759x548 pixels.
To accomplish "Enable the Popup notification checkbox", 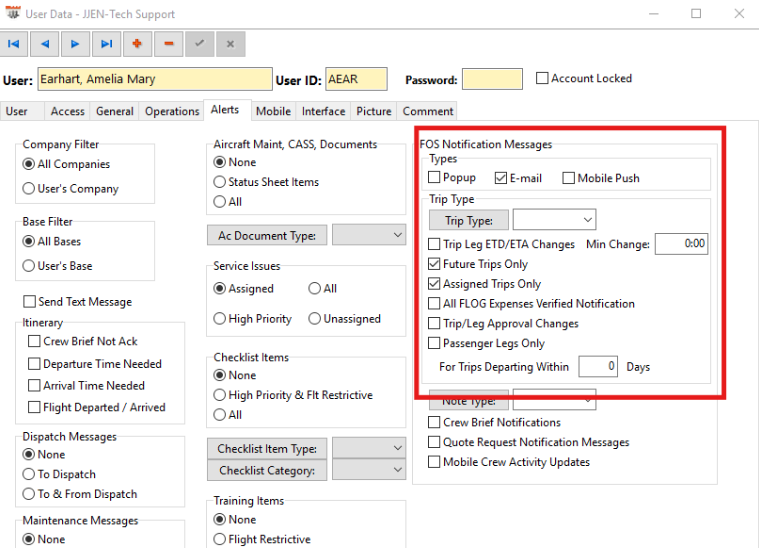I will point(435,178).
